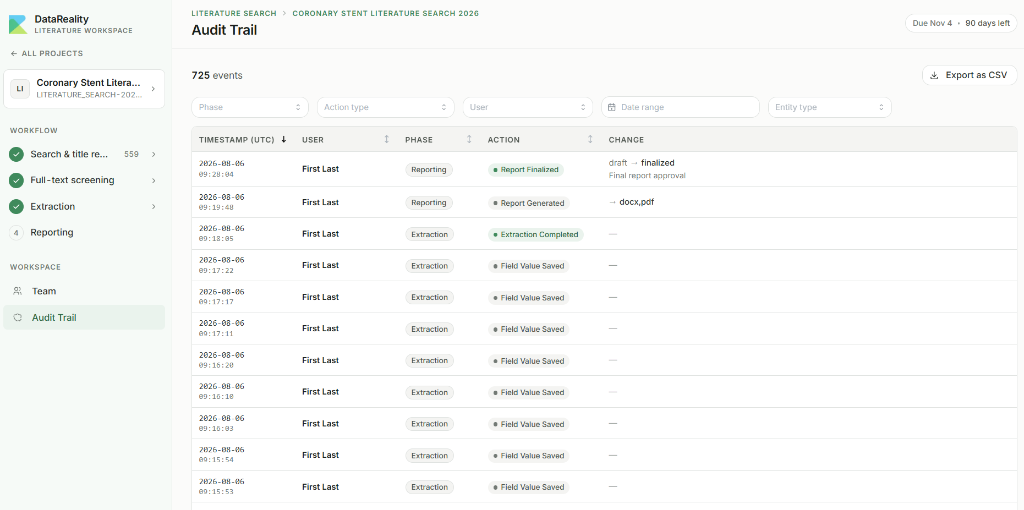1024x510 pixels.
Task: Open the User filter dropdown
Action: [528, 107]
